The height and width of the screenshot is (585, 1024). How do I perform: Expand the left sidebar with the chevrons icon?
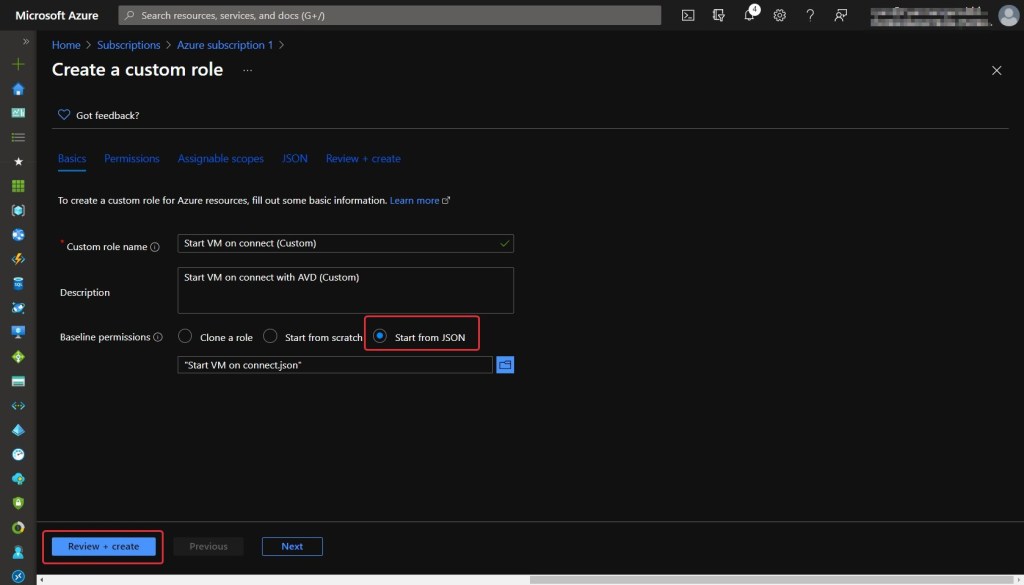[26, 42]
